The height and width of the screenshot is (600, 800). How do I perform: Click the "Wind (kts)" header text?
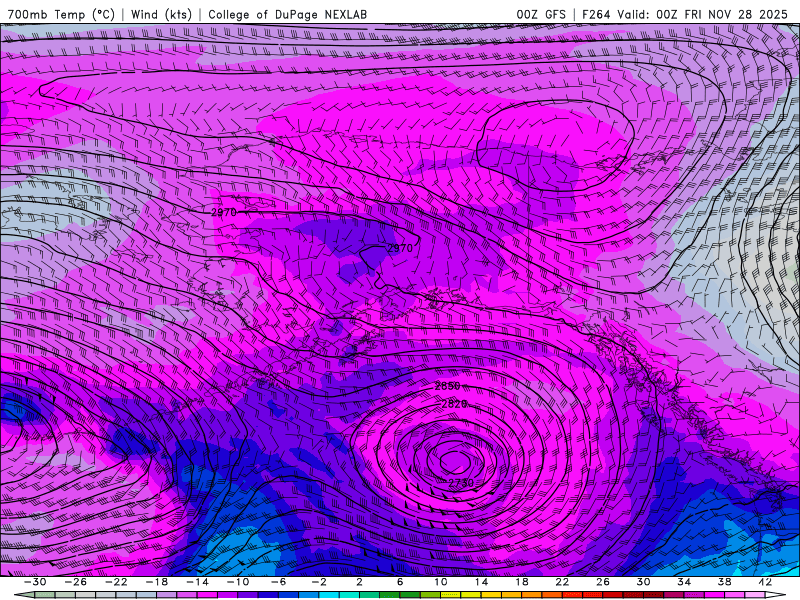(x=161, y=14)
